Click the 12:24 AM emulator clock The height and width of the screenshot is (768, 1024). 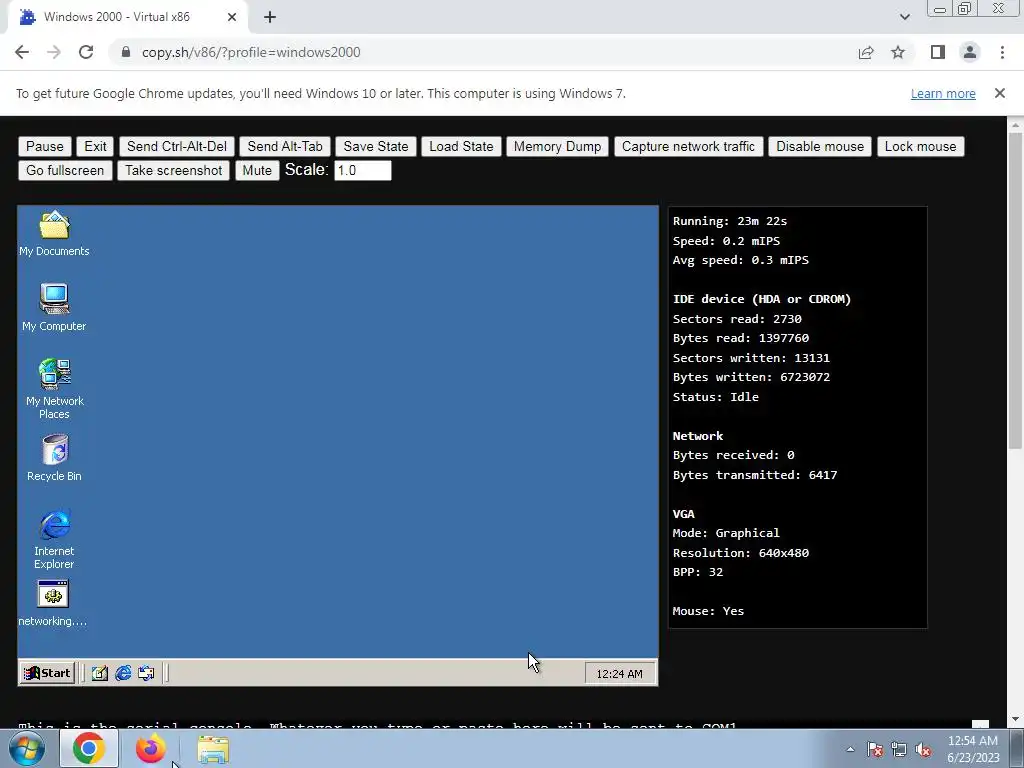coord(619,673)
